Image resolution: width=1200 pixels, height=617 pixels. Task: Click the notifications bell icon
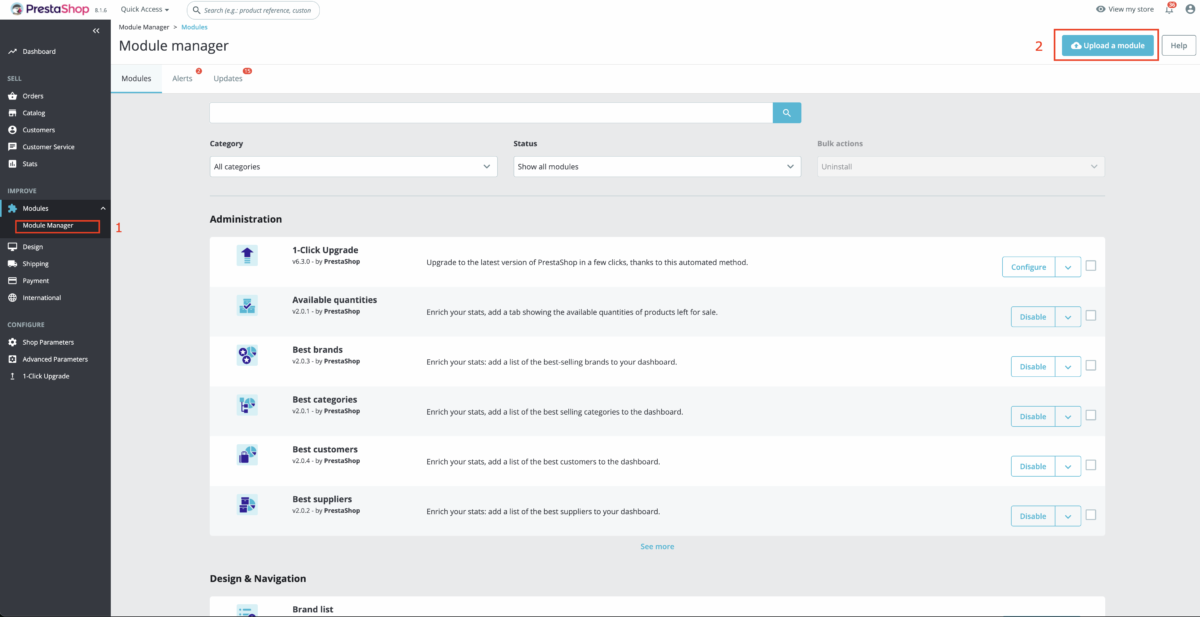[x=1169, y=10]
